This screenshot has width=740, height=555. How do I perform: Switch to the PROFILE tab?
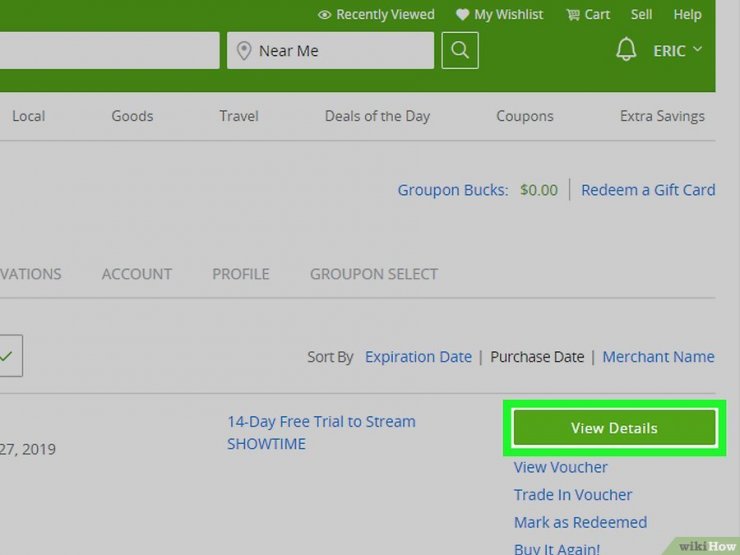click(x=241, y=274)
